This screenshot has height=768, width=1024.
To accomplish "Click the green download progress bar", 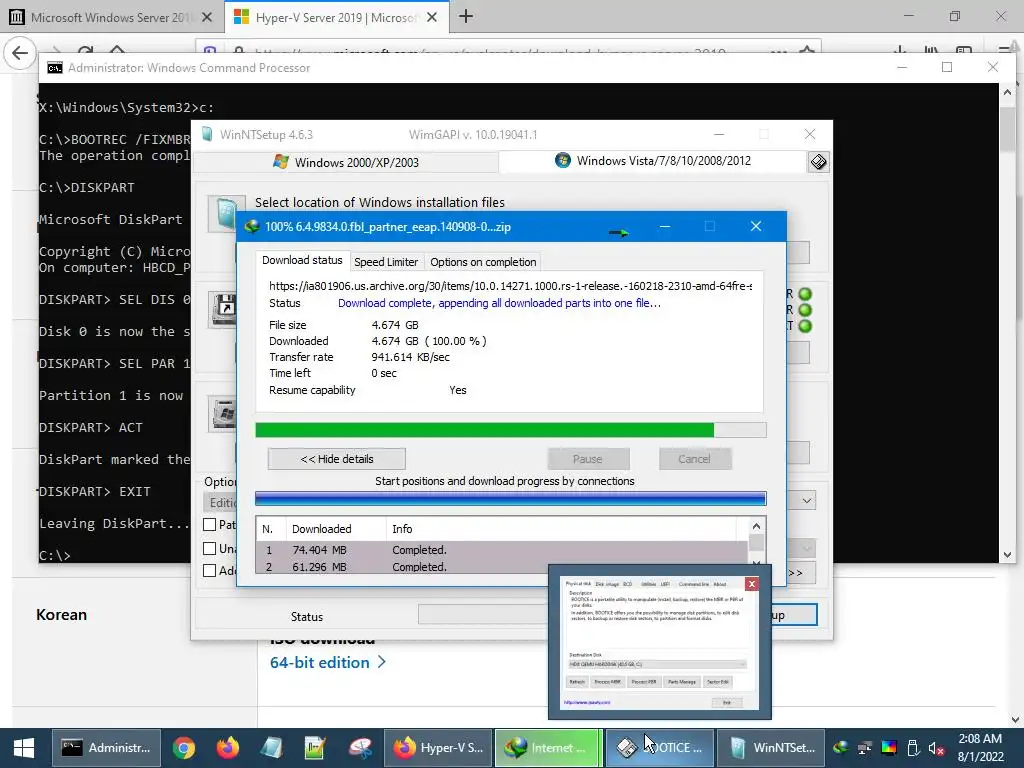I will tap(511, 430).
